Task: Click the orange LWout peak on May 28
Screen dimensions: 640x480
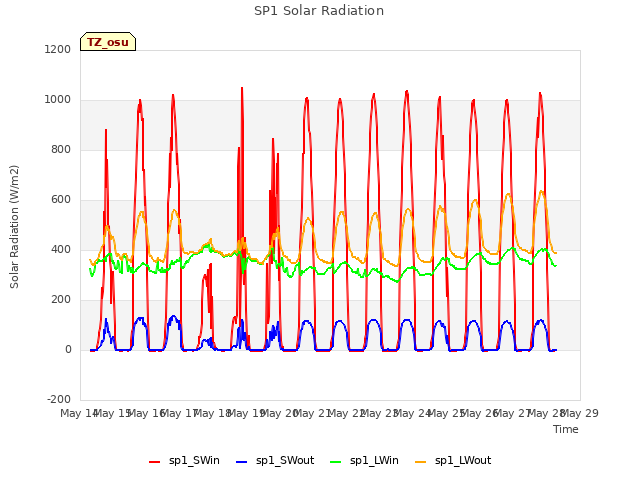Action: 541,191
